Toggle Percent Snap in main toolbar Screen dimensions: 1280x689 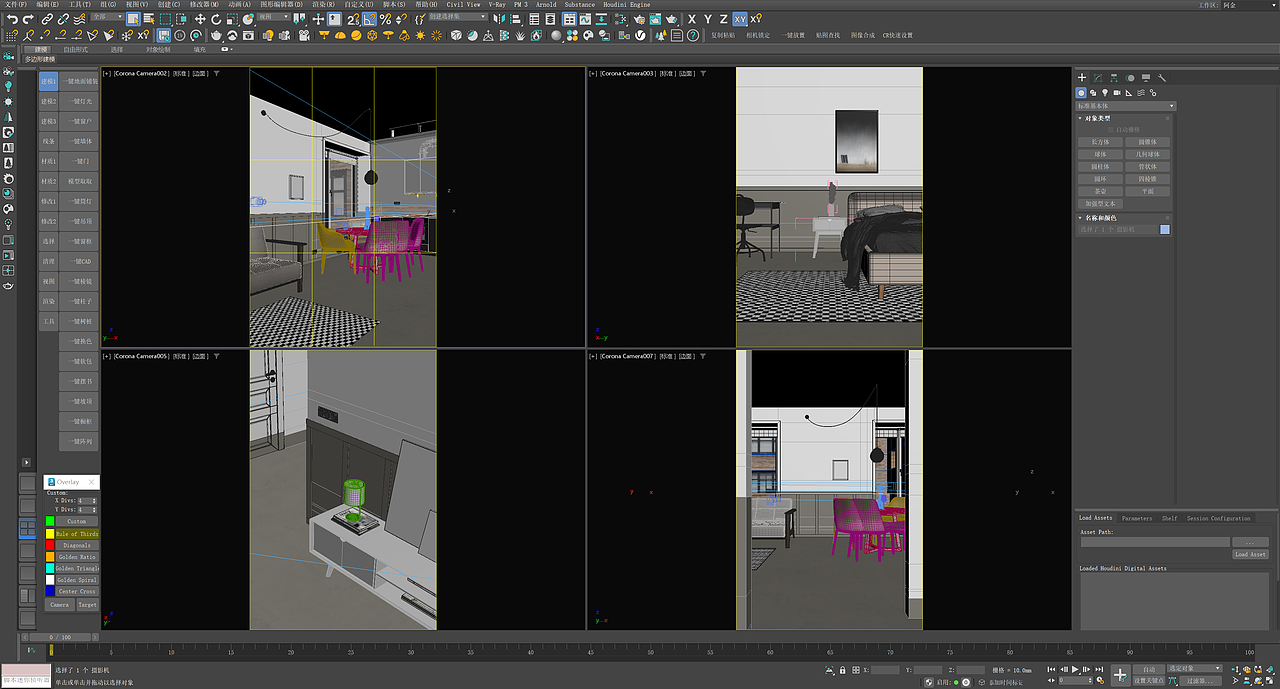[x=385, y=18]
